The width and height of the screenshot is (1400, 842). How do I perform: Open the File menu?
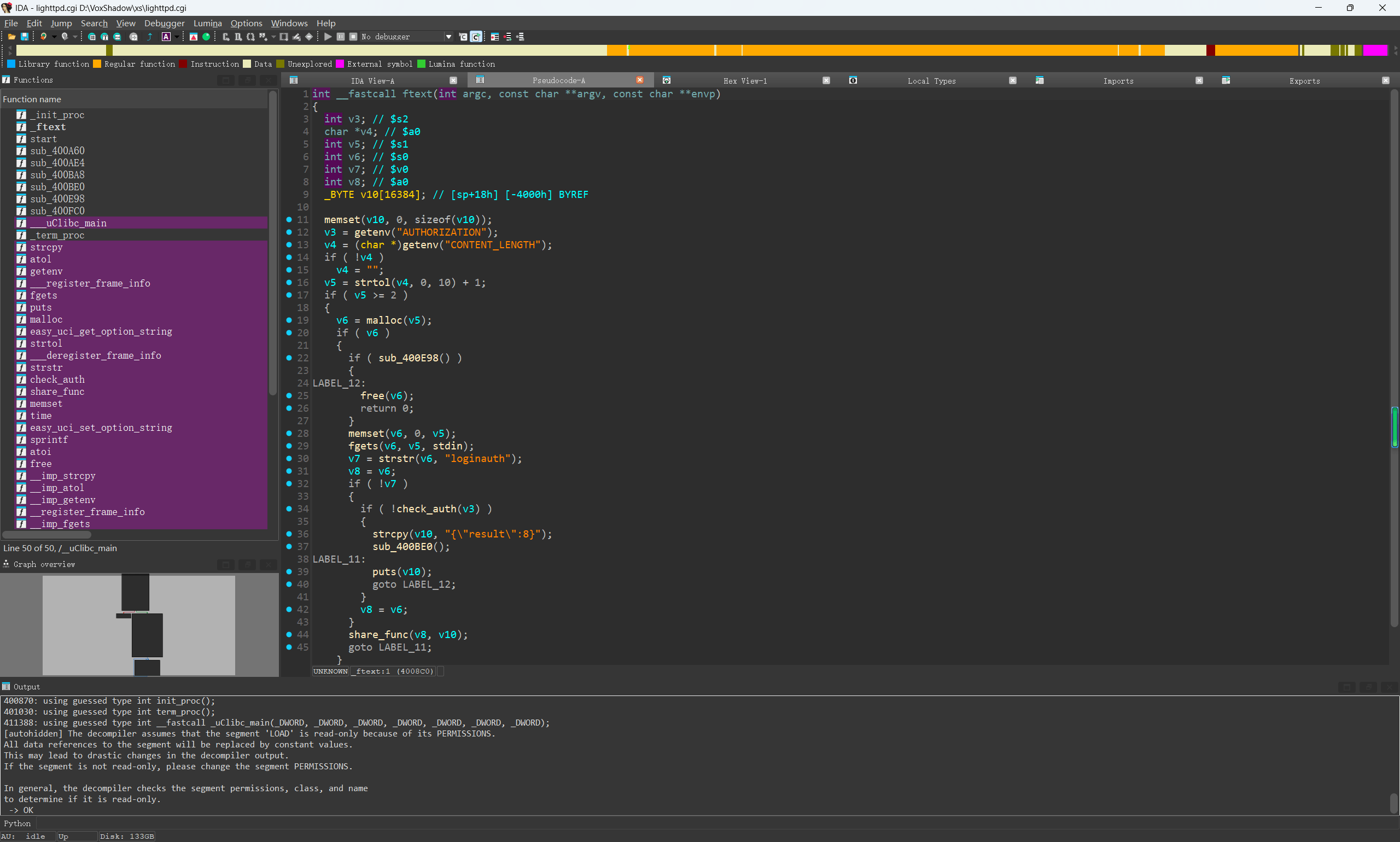pos(11,24)
